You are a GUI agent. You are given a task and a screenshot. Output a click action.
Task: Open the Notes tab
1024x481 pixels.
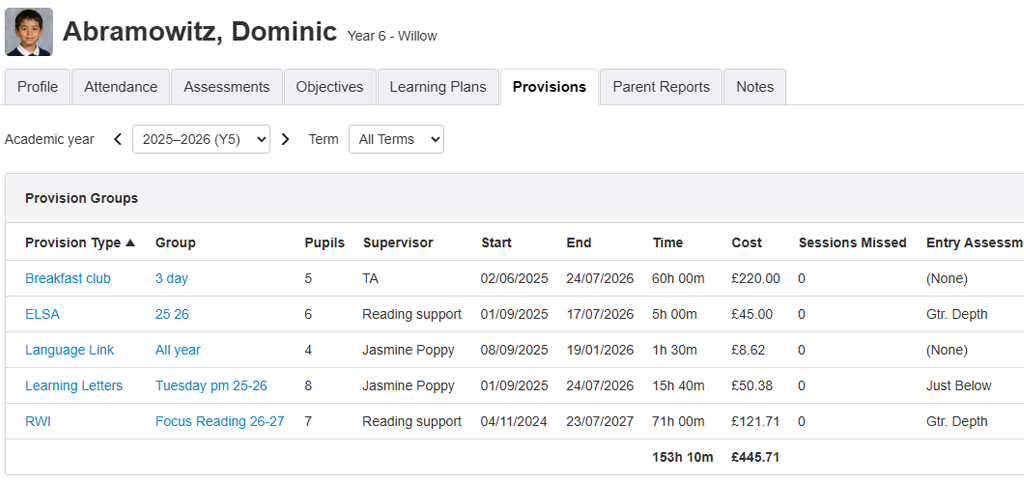point(755,87)
